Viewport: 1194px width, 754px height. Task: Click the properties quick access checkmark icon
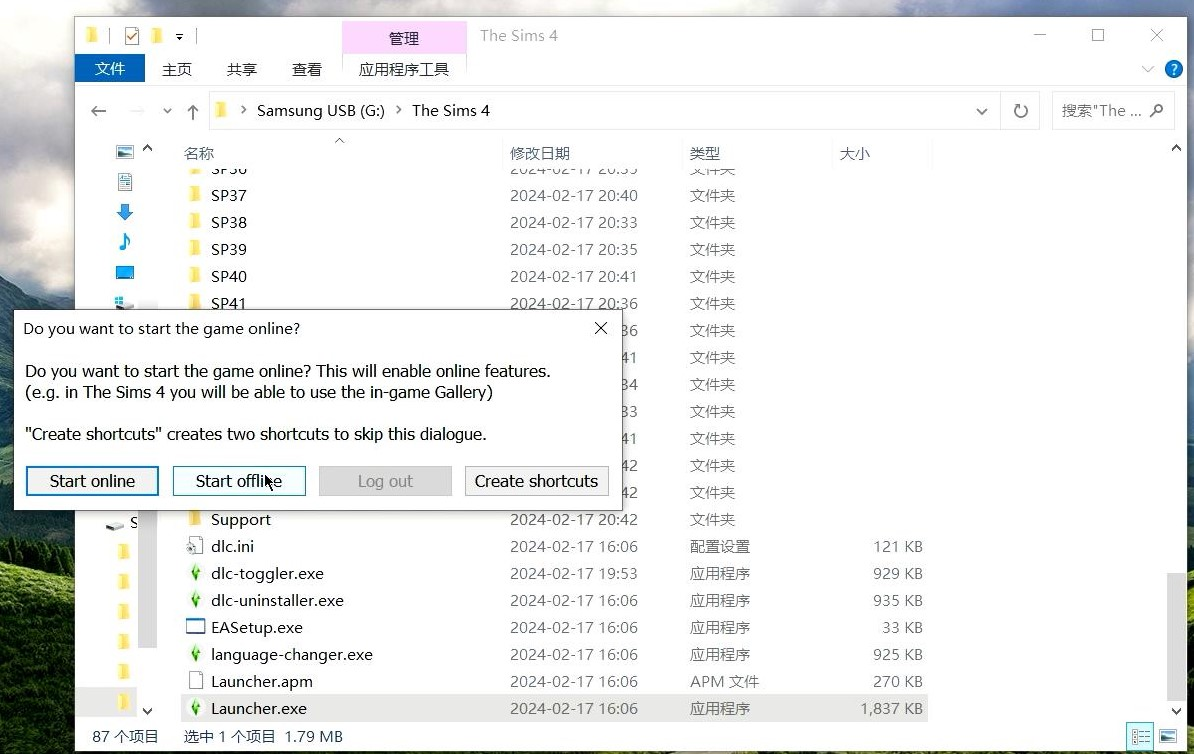pyautogui.click(x=132, y=36)
